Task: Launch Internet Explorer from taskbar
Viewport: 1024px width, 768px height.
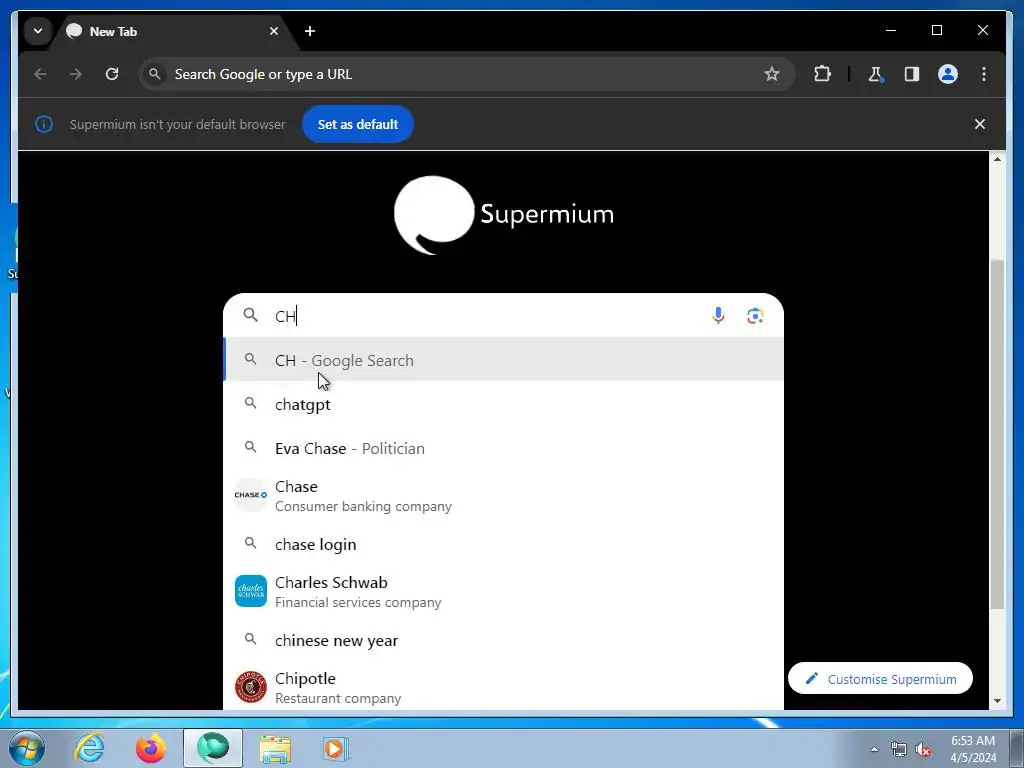Action: pos(89,748)
